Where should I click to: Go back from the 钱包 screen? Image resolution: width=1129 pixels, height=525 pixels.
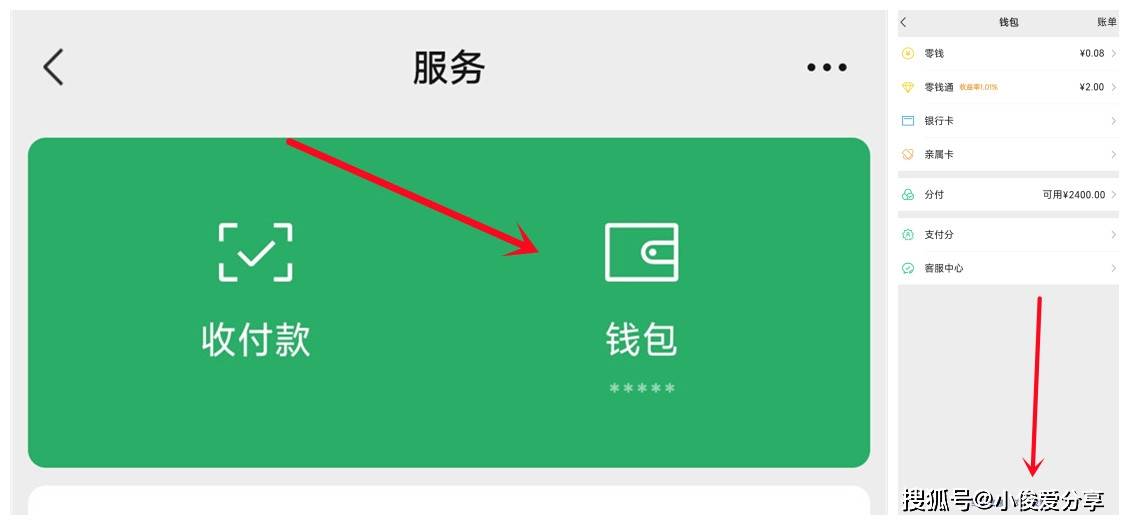904,22
